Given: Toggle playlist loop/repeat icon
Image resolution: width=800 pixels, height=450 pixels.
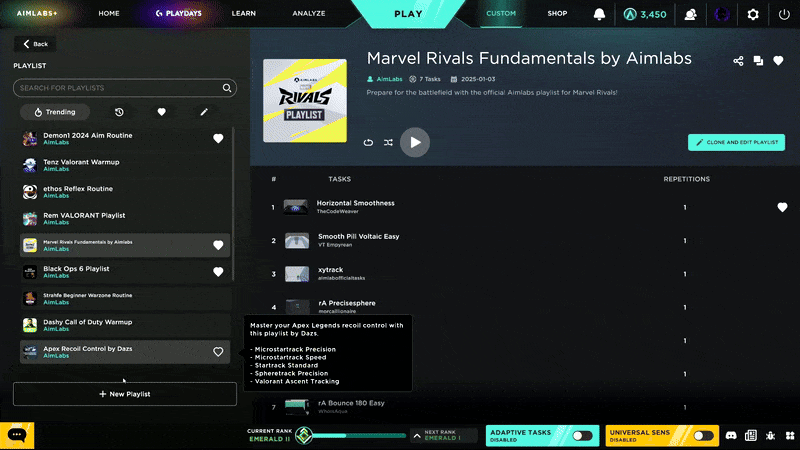Looking at the screenshot, I should (x=368, y=142).
